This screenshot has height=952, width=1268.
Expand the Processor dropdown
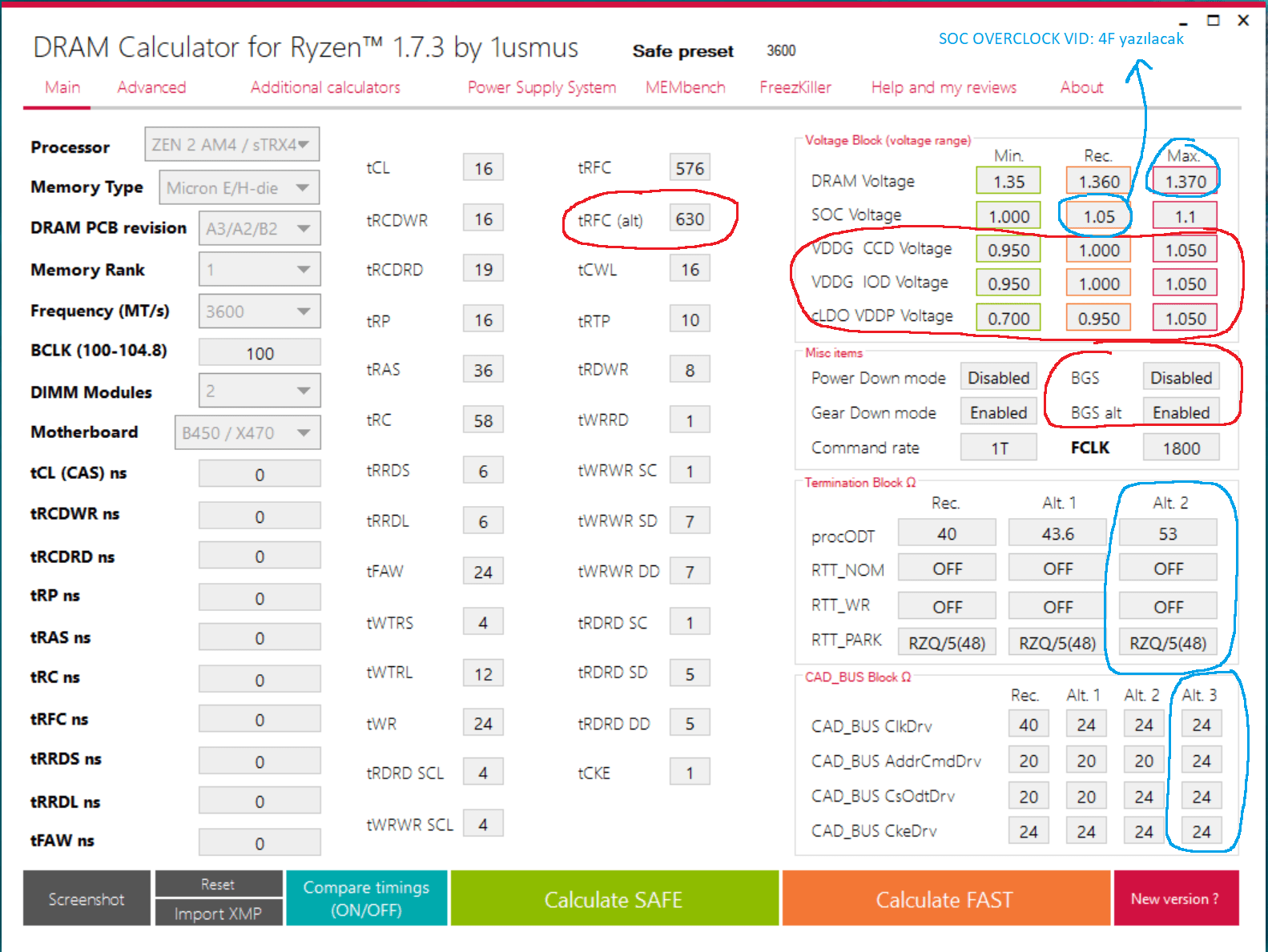click(232, 144)
